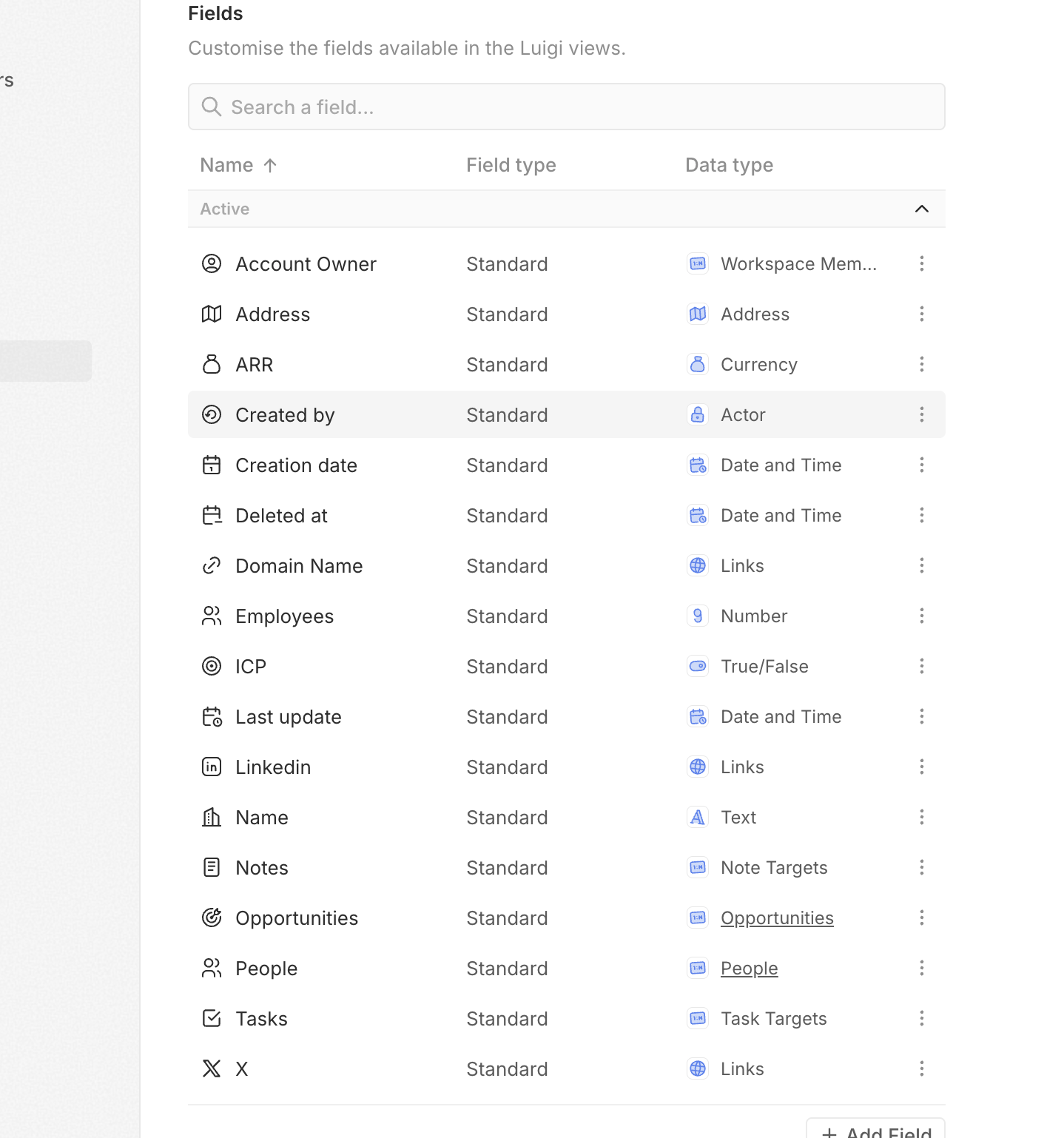
Task: Open options menu for Linkedin field
Action: pyautogui.click(x=922, y=767)
